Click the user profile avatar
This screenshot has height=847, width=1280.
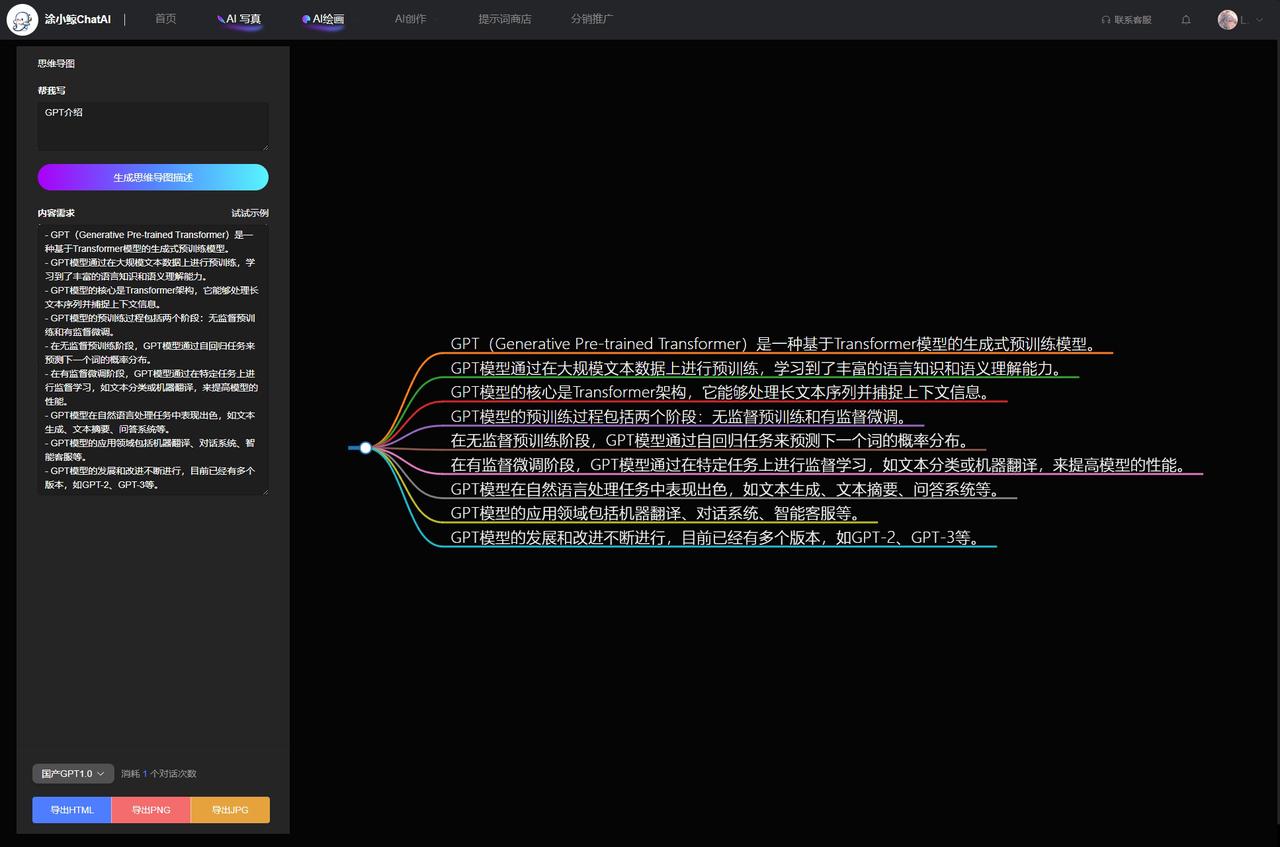1227,20
